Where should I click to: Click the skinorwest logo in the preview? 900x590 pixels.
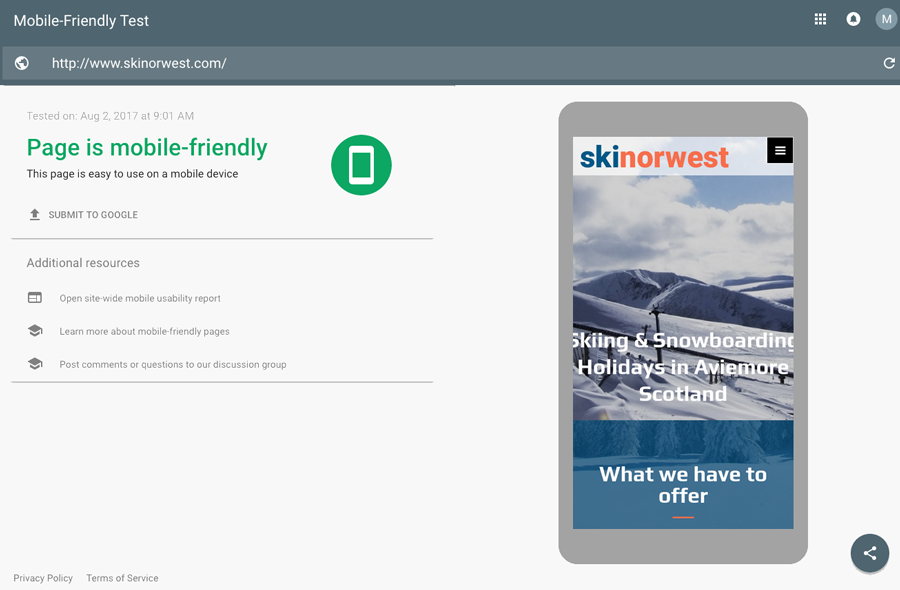tap(654, 157)
